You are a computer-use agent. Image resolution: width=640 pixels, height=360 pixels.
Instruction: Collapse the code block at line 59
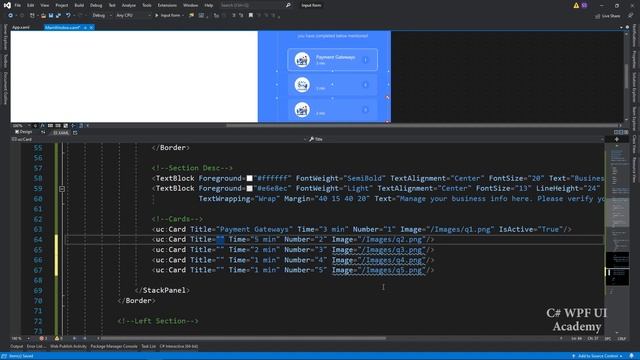coord(62,189)
